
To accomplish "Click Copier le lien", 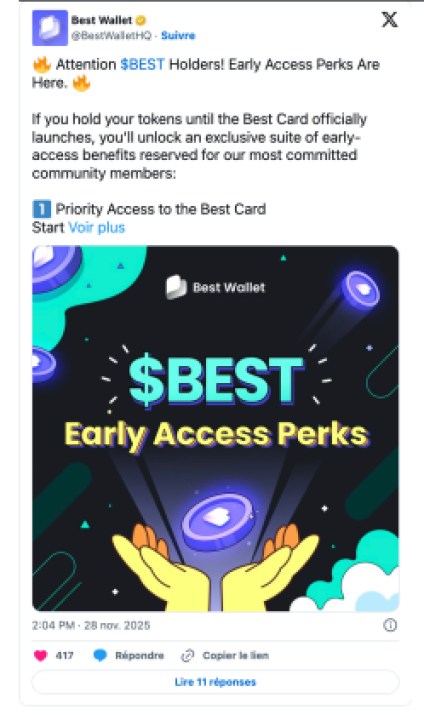I will (236, 656).
